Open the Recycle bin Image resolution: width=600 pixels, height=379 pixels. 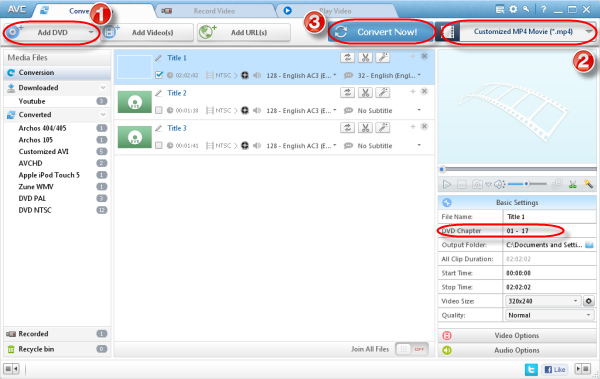[57, 349]
